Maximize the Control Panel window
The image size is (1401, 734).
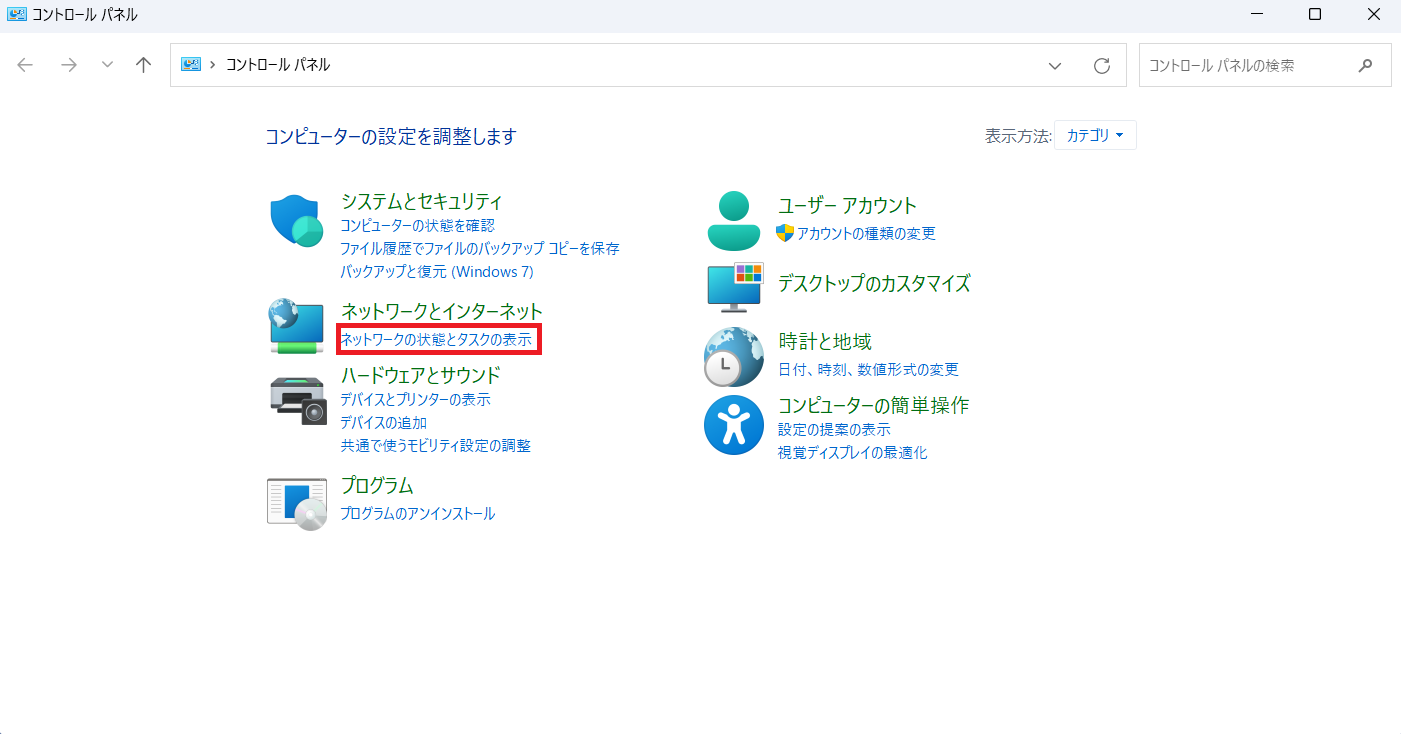1315,14
